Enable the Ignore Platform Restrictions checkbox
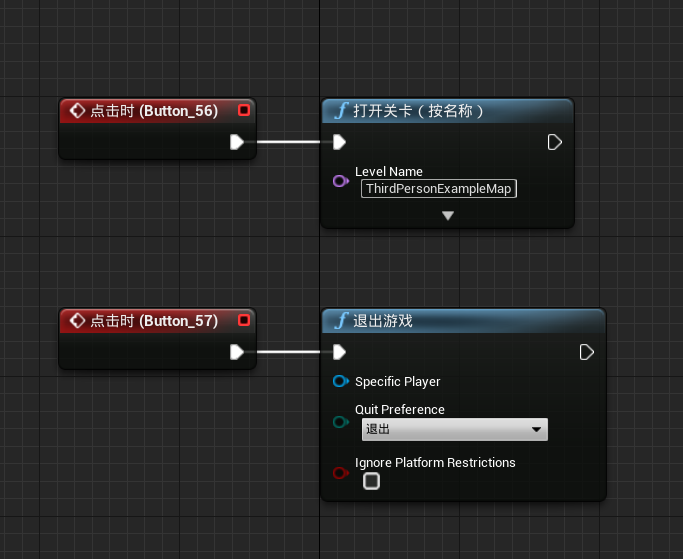This screenshot has height=559, width=683. 372,481
